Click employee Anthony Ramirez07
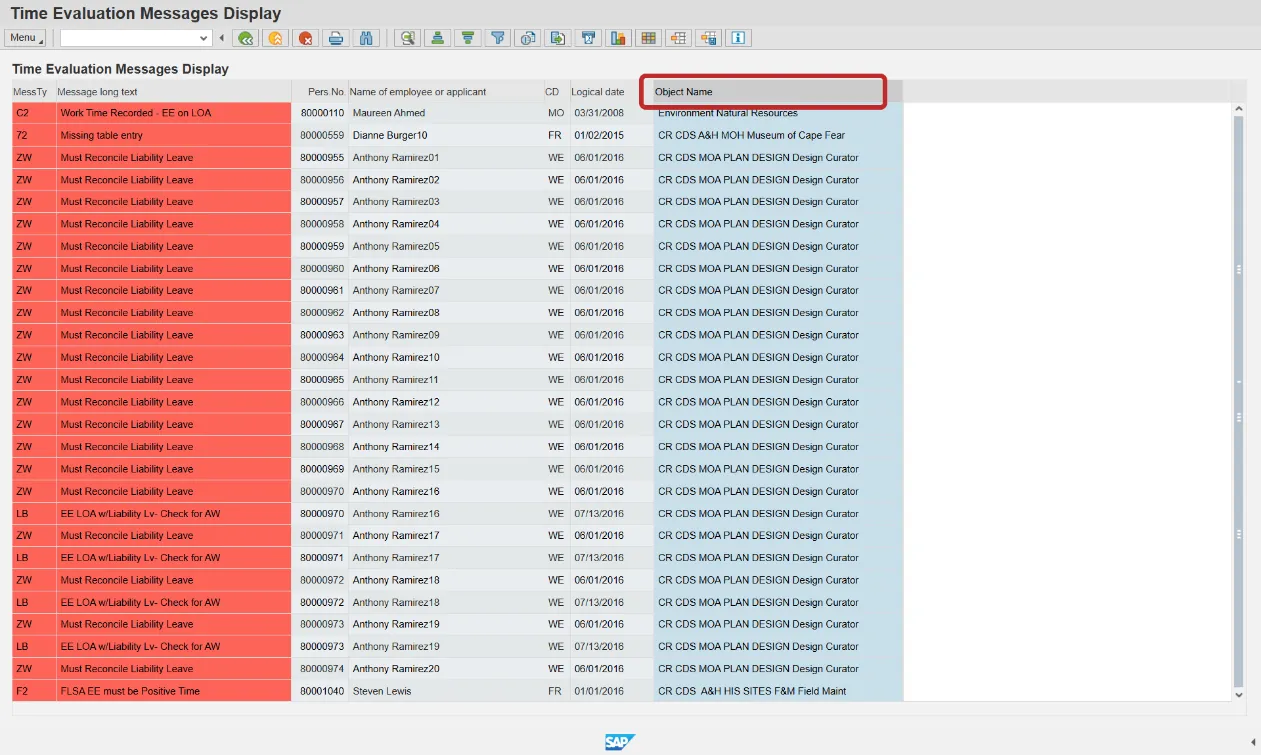Image resolution: width=1261 pixels, height=755 pixels. click(x=446, y=291)
